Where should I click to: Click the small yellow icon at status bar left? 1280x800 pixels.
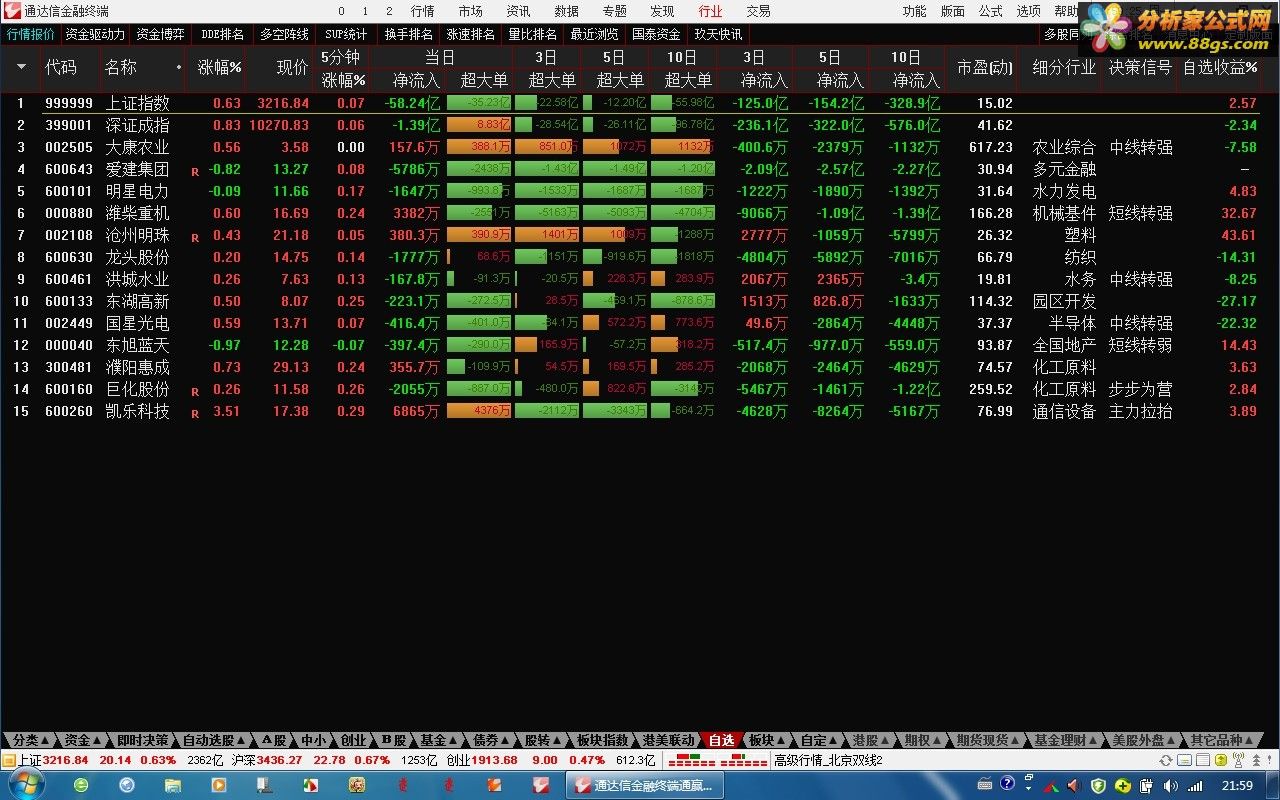(x=8, y=761)
